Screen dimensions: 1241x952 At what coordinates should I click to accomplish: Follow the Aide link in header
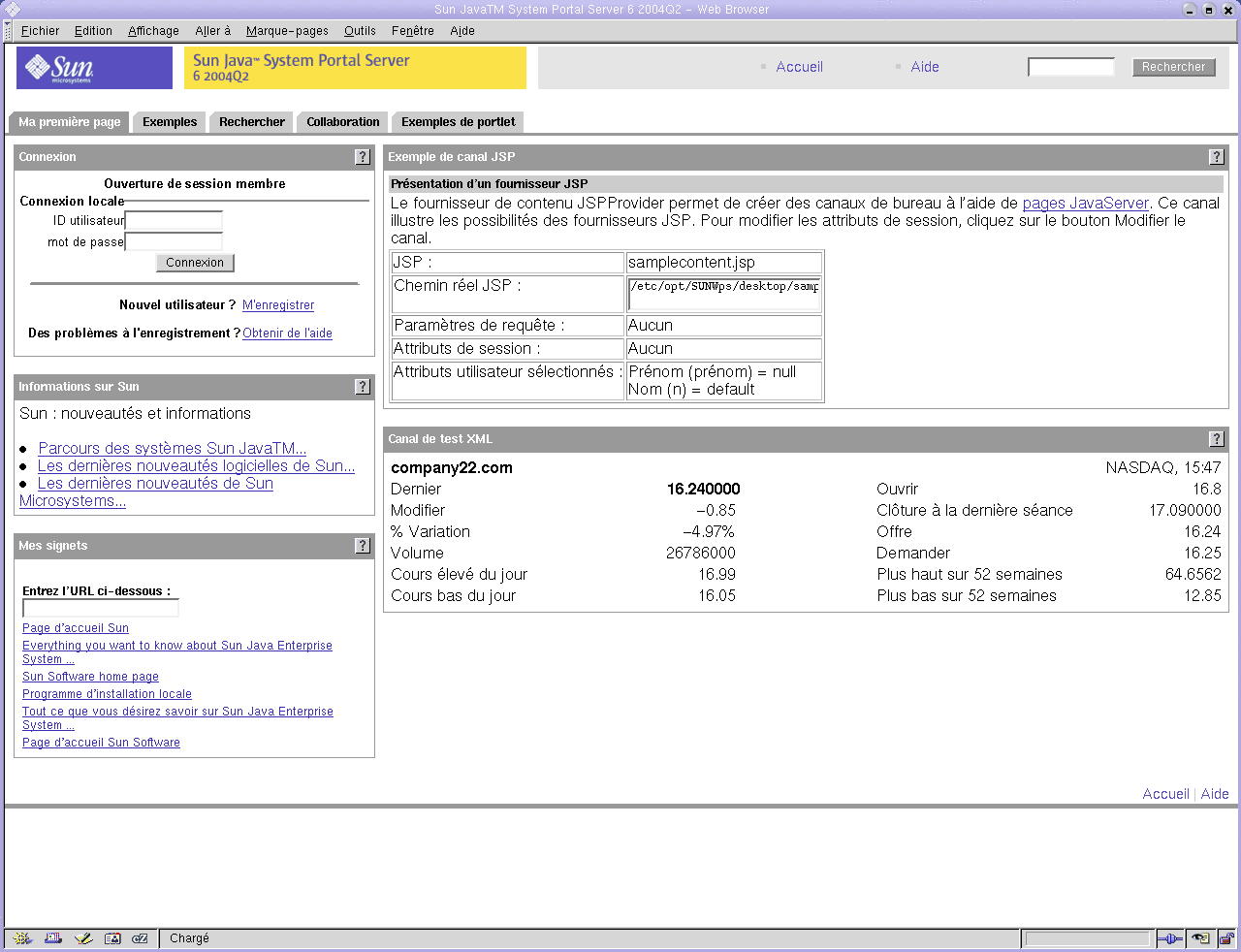[925, 67]
